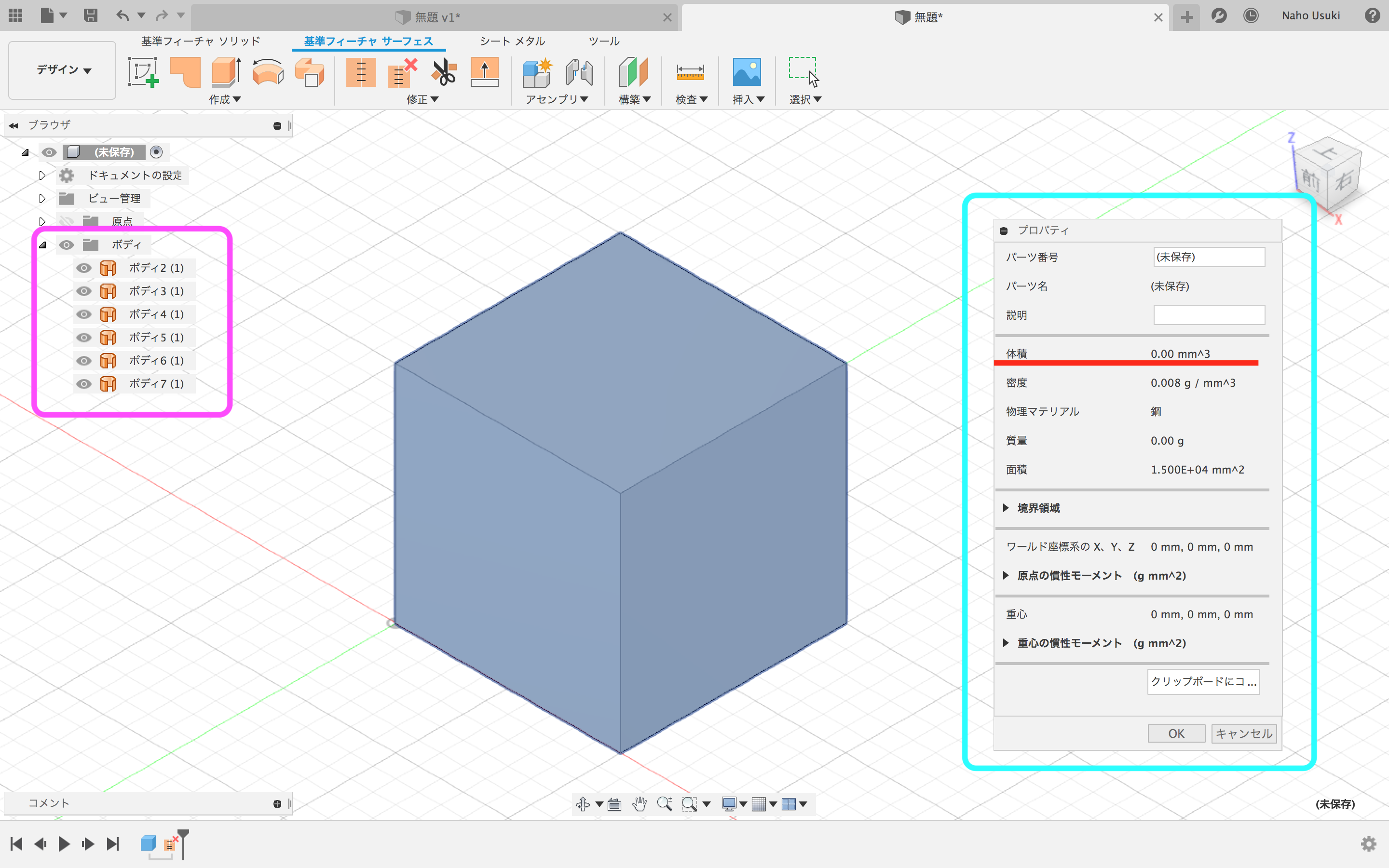This screenshot has height=868, width=1389.
Task: Activate the (未保存) component radio button
Action: [156, 152]
